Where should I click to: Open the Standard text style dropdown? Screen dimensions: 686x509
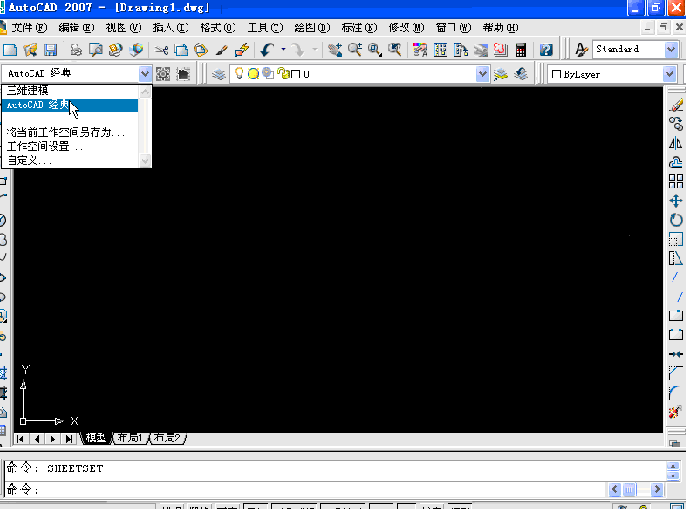tap(672, 49)
